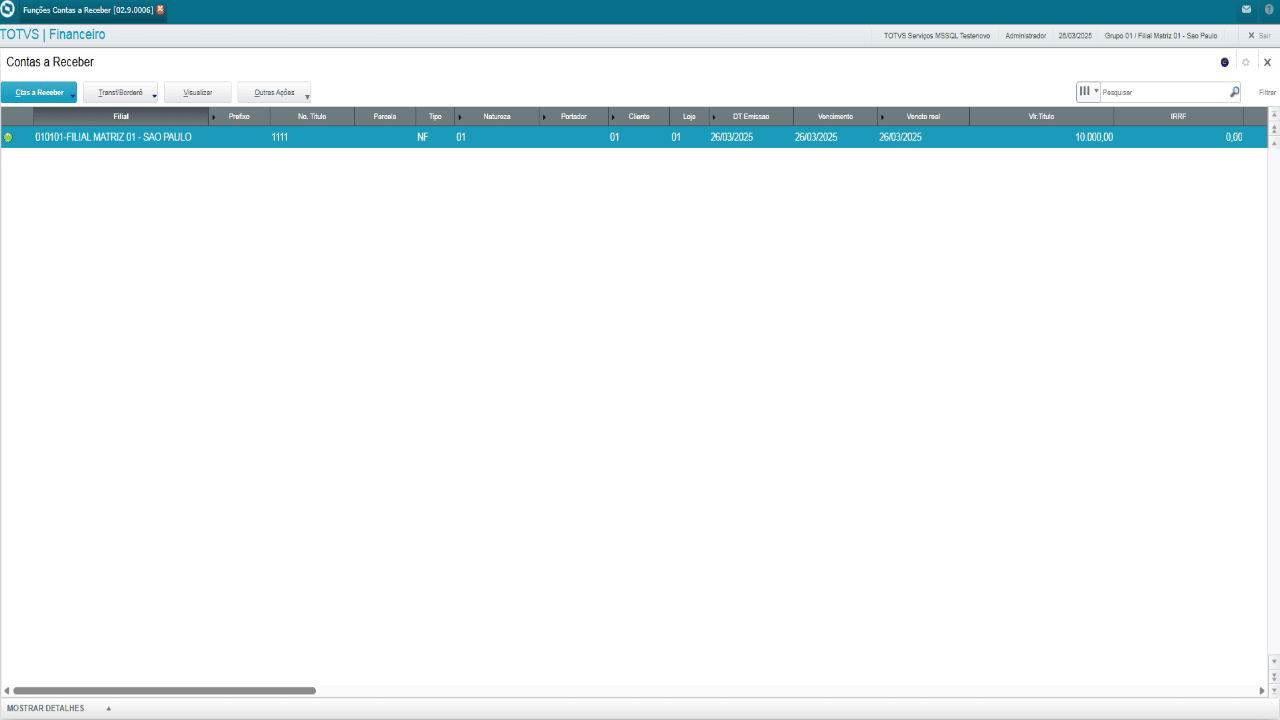
Task: Sort by the Vlr.Titulo column header
Action: (1041, 116)
